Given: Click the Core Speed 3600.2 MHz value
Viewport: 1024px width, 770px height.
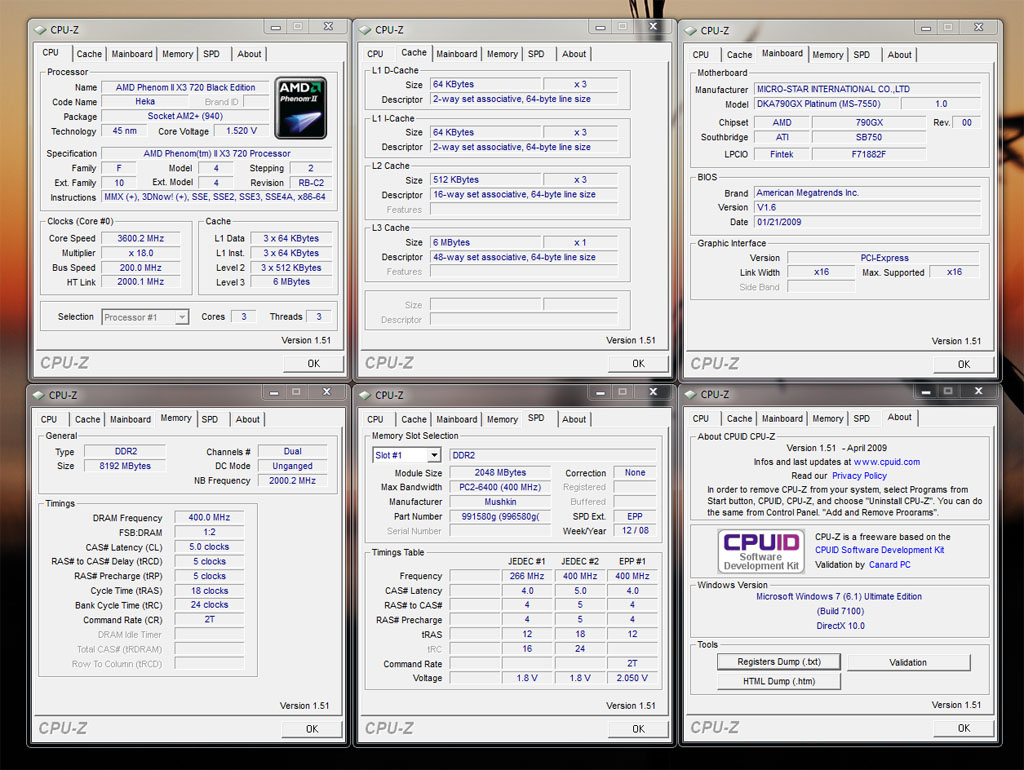Looking at the screenshot, I should tap(140, 238).
